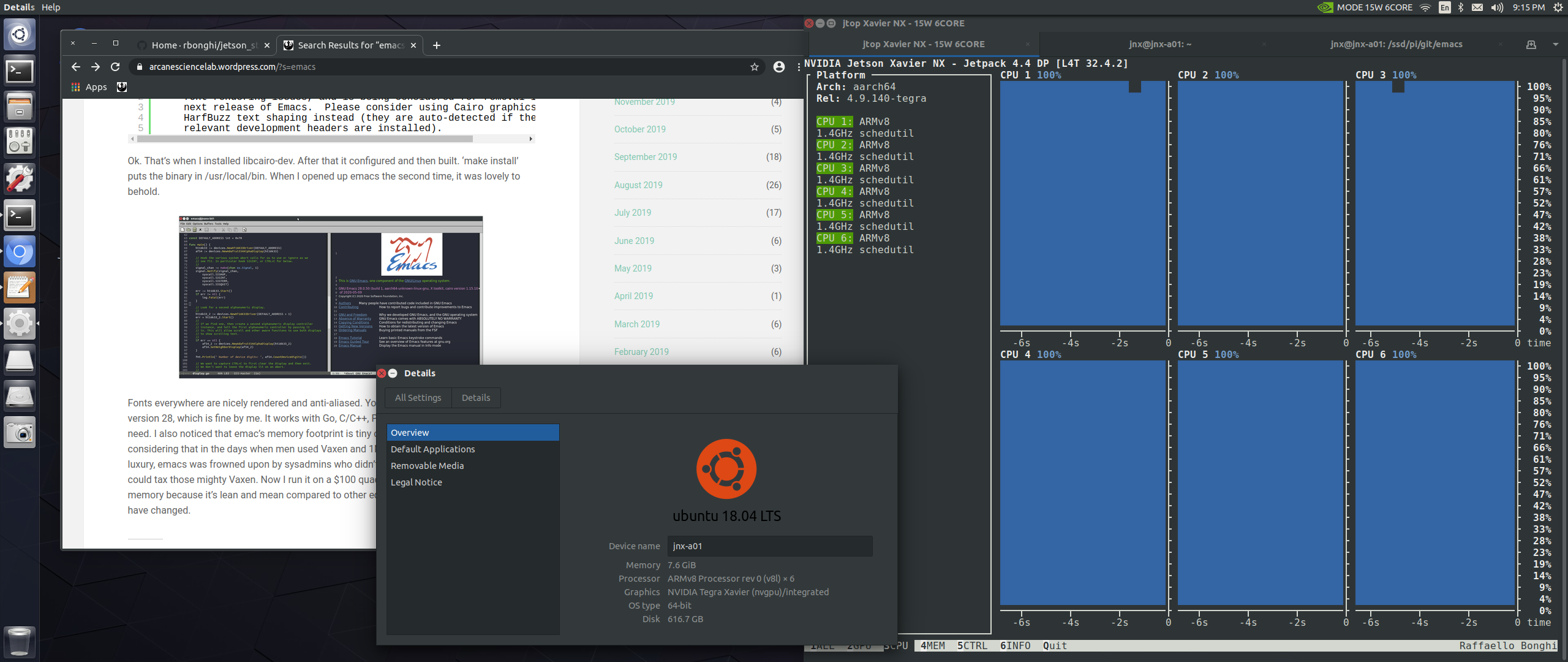Open April 2019 archive link

[x=633, y=296]
